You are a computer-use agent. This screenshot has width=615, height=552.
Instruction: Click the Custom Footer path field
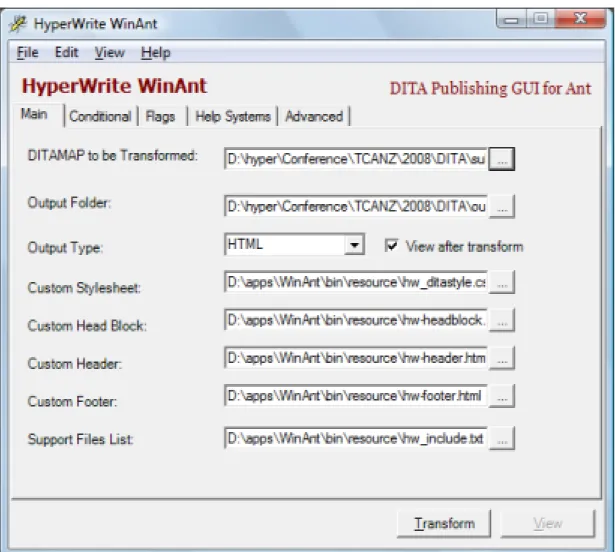356,395
